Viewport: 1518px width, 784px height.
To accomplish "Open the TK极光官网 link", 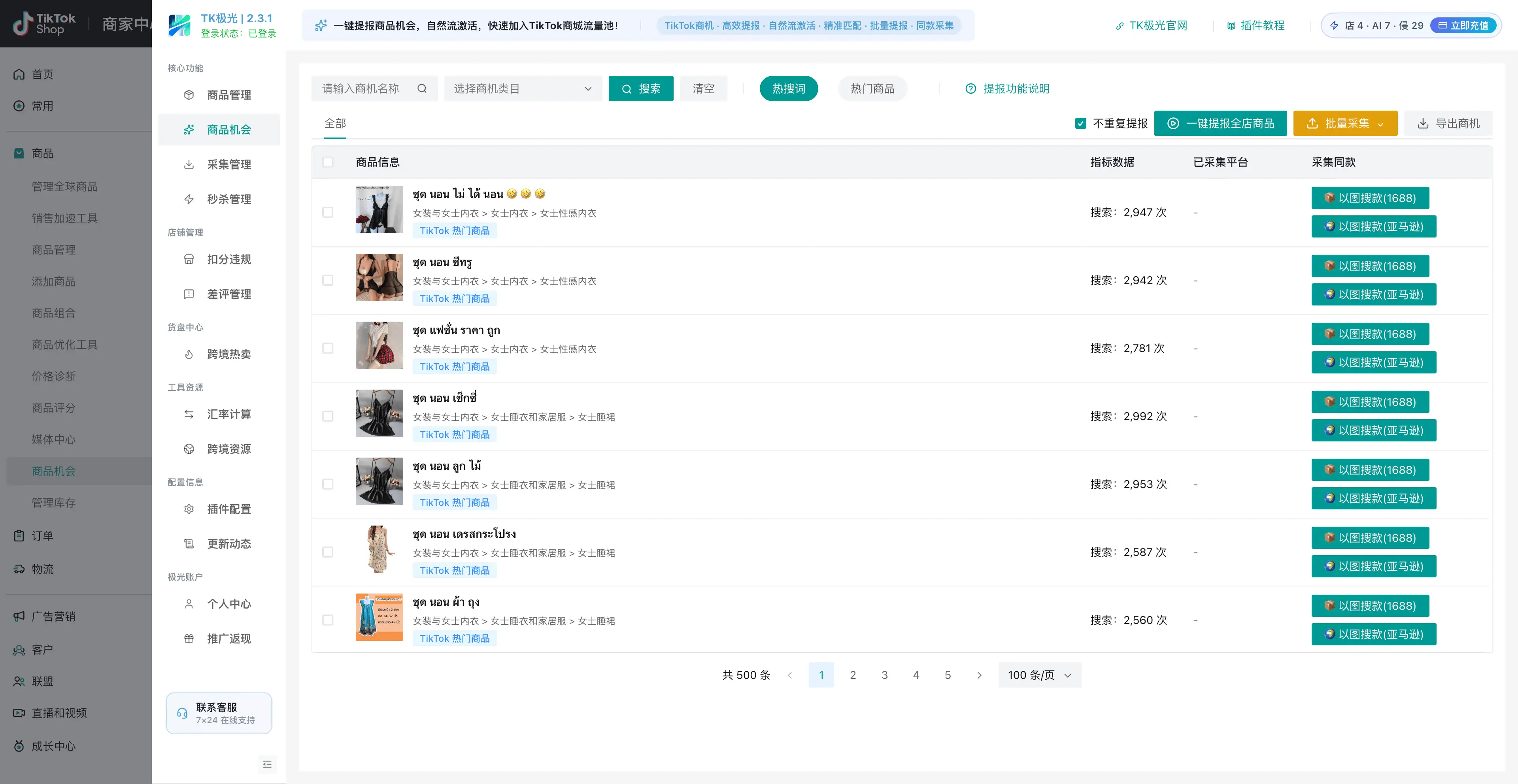I will pyautogui.click(x=1152, y=25).
